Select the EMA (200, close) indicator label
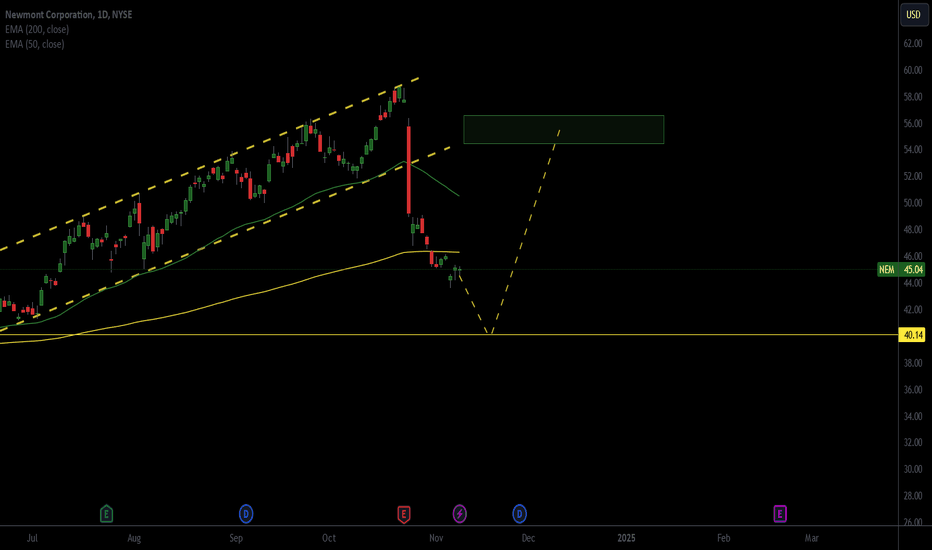The image size is (932, 550). click(37, 29)
